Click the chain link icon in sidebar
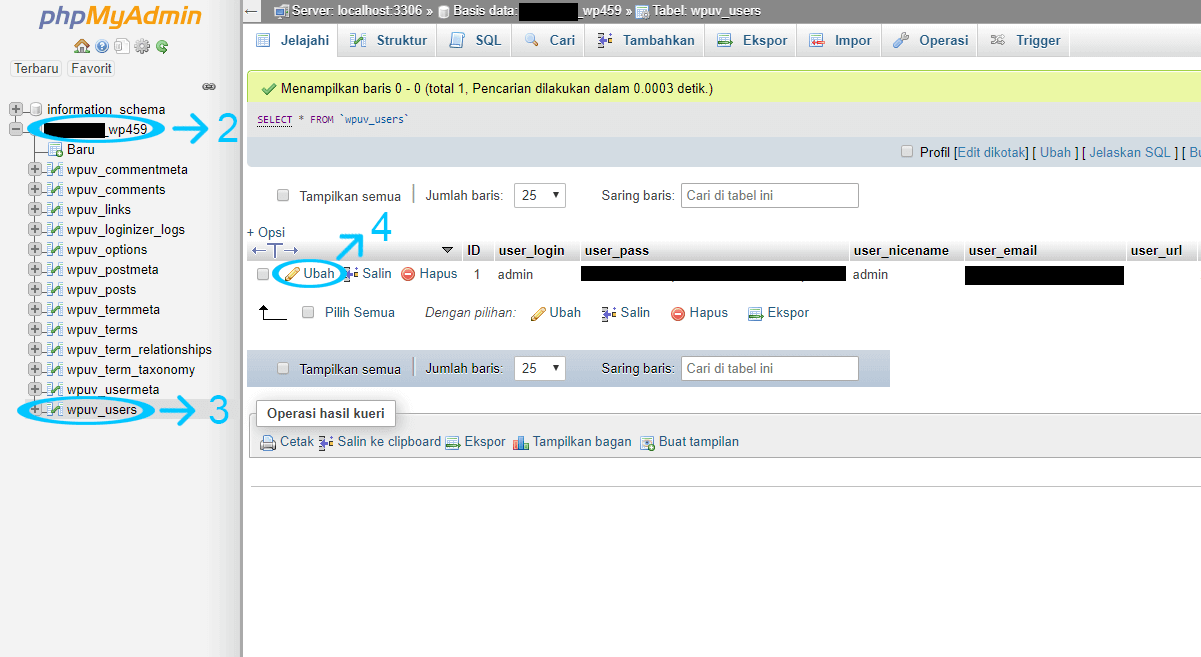Screen dimensions: 1201x657 point(209,87)
